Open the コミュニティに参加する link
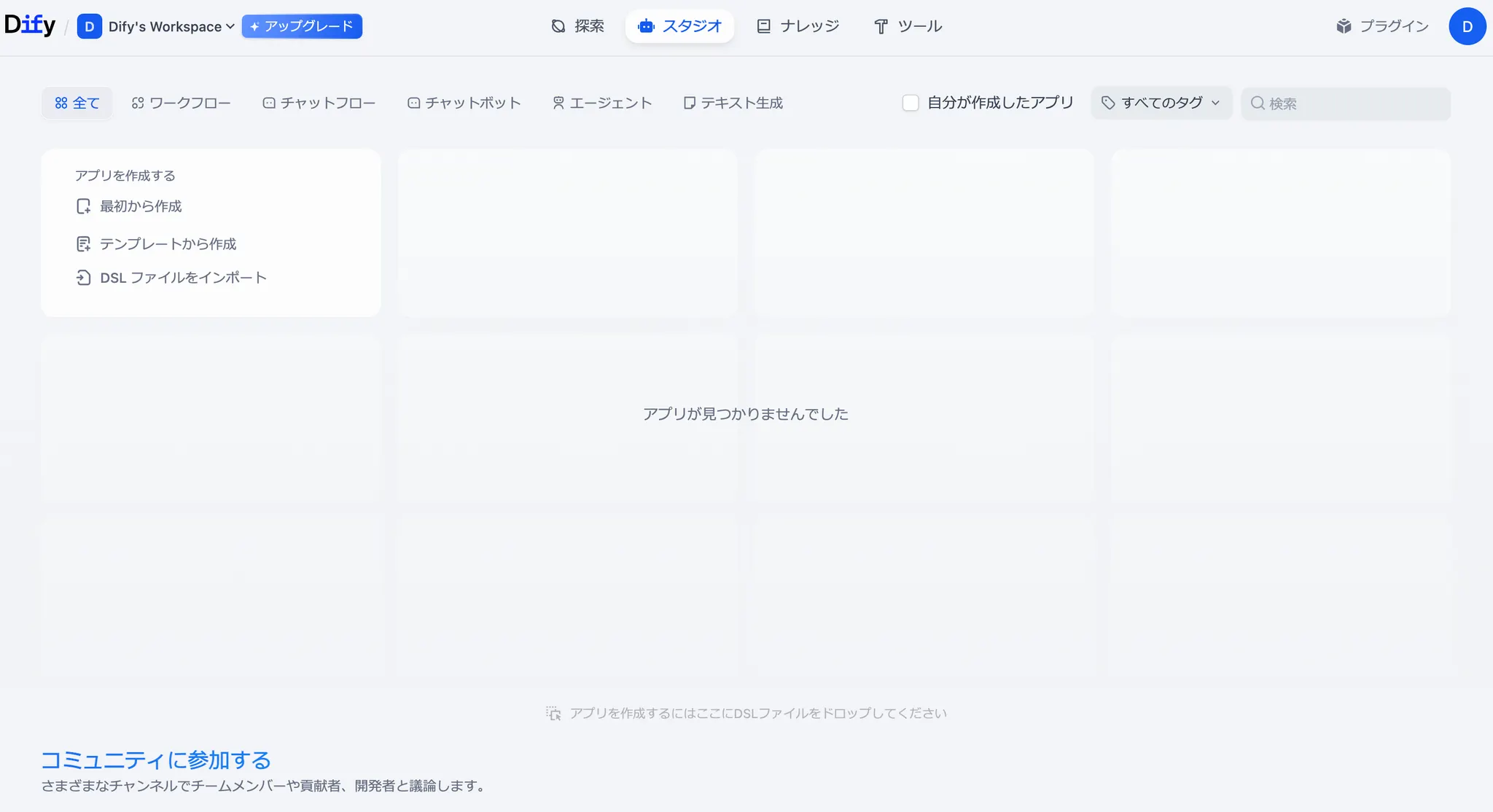1493x812 pixels. [155, 760]
